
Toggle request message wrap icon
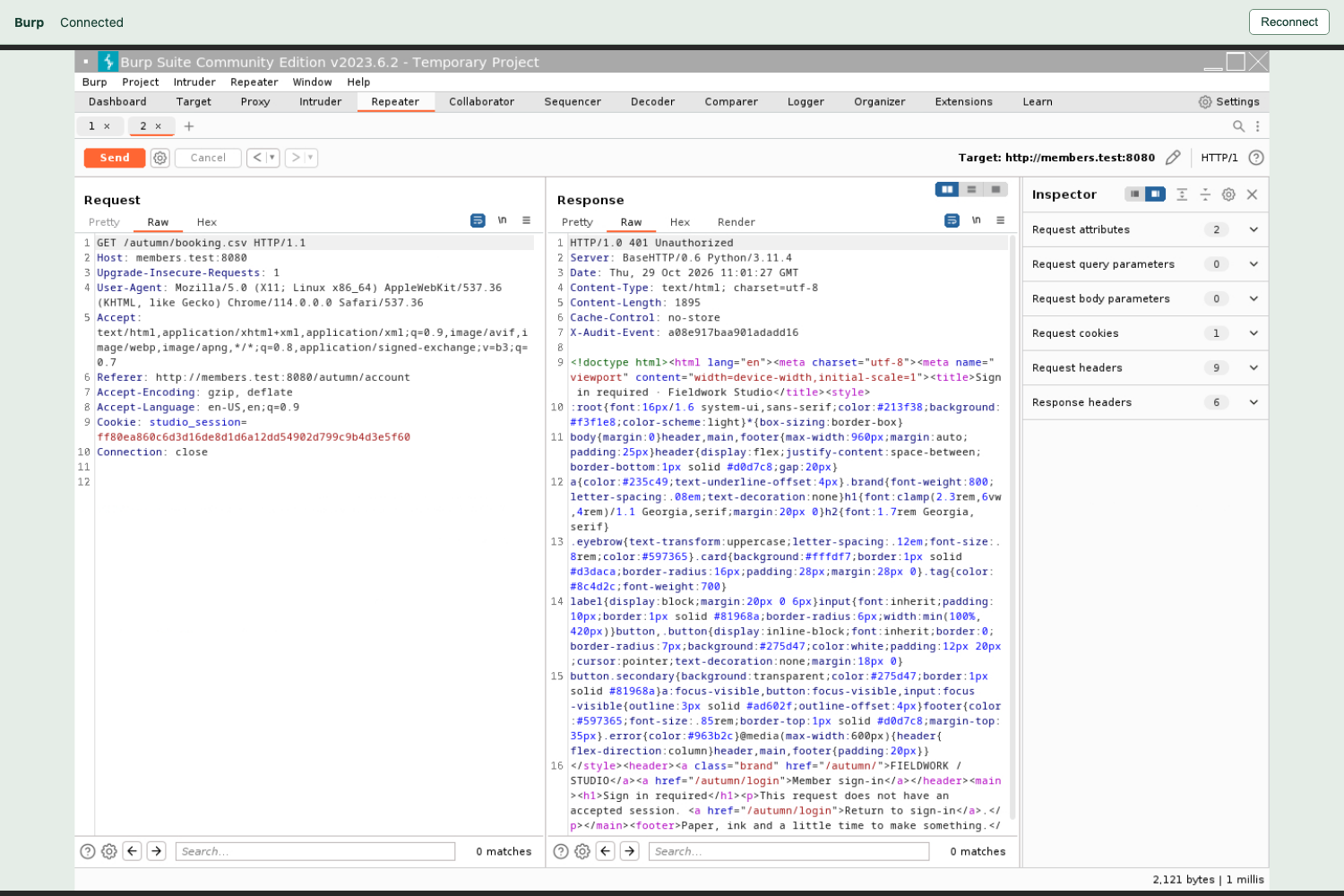coord(478,220)
